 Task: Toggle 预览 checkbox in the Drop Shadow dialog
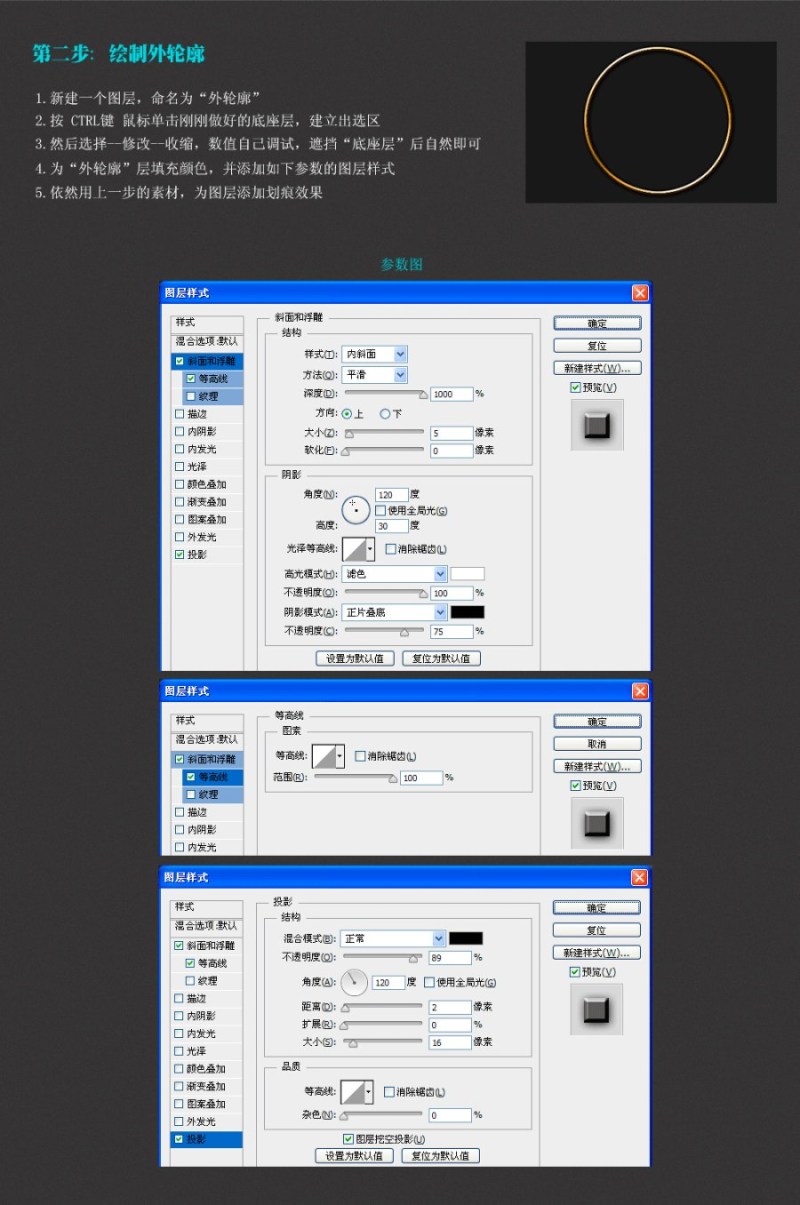click(575, 971)
